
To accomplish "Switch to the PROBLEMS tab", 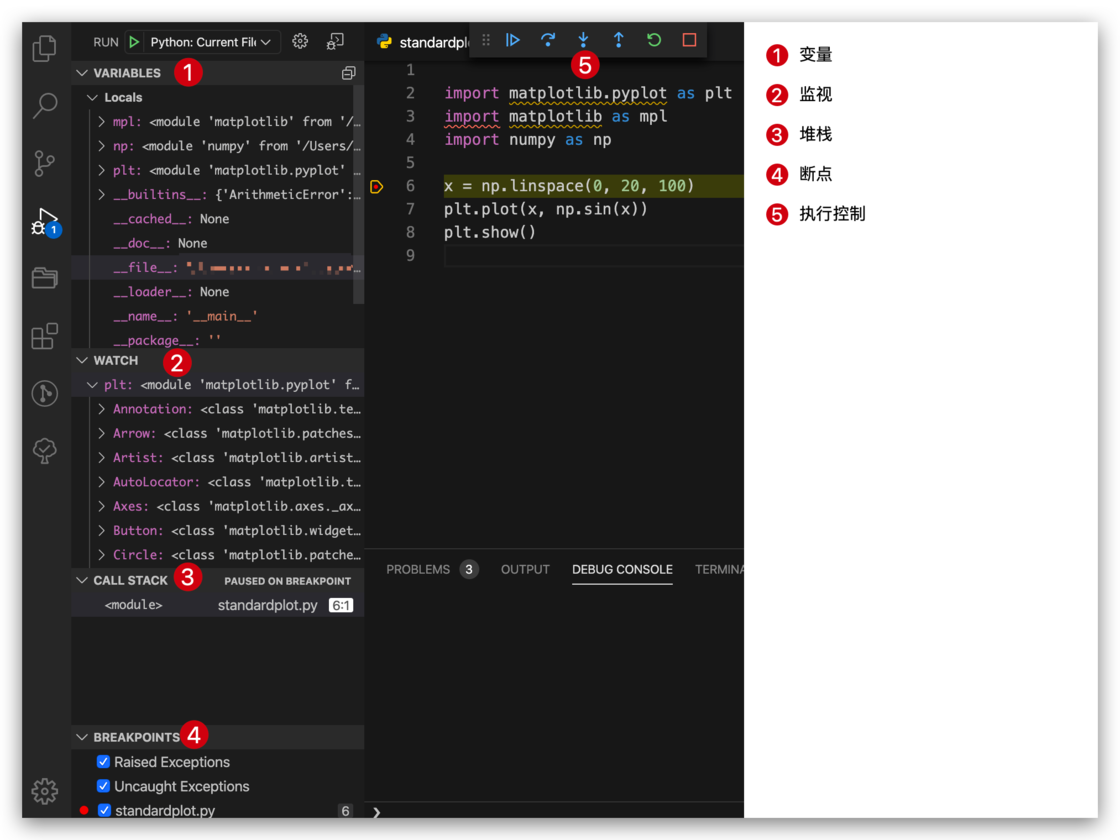I will 418,569.
